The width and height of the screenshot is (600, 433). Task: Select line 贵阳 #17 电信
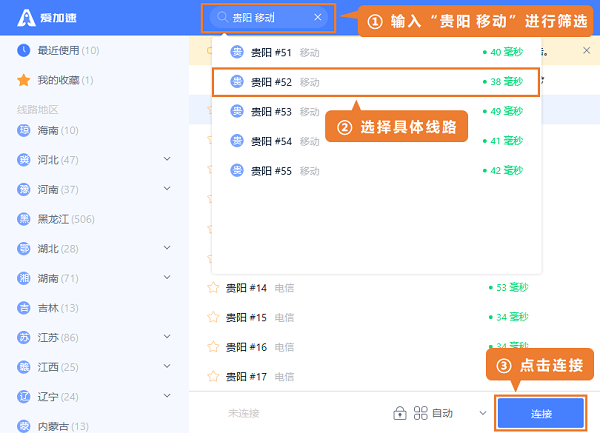click(x=394, y=377)
